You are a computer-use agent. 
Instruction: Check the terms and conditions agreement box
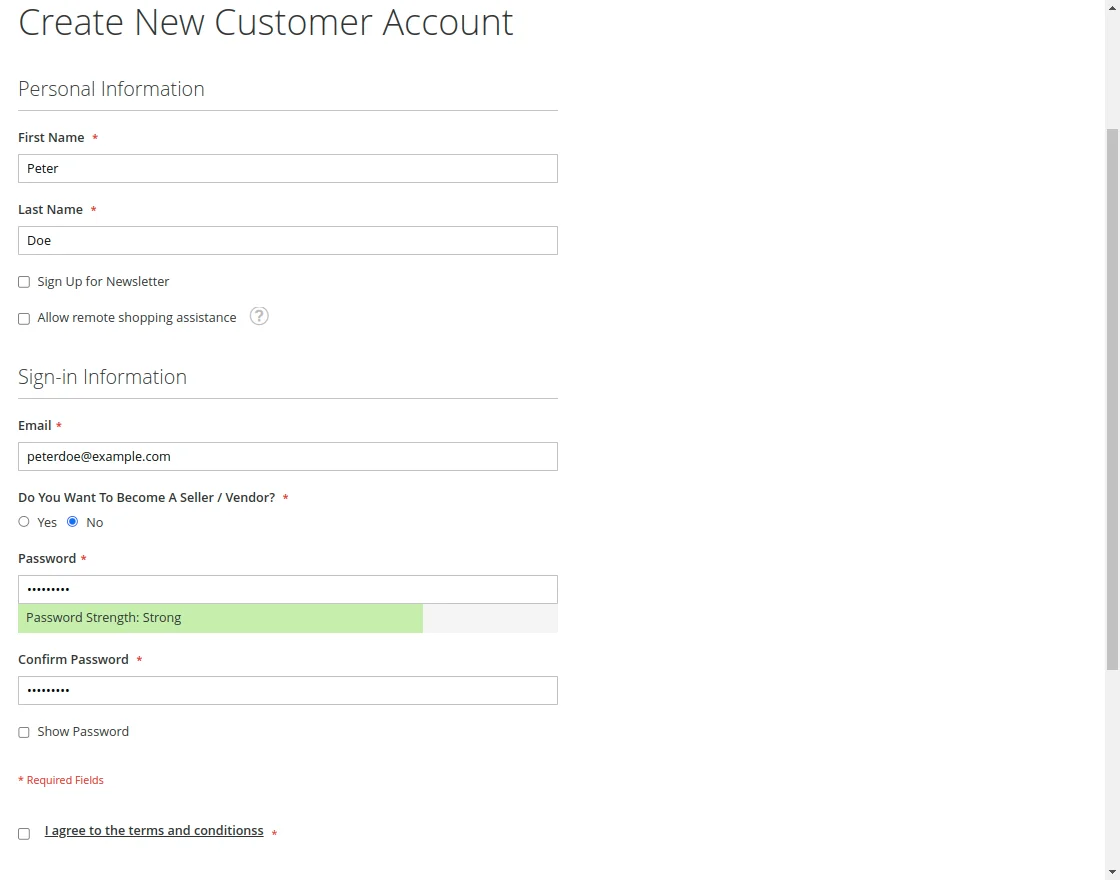[x=24, y=833]
